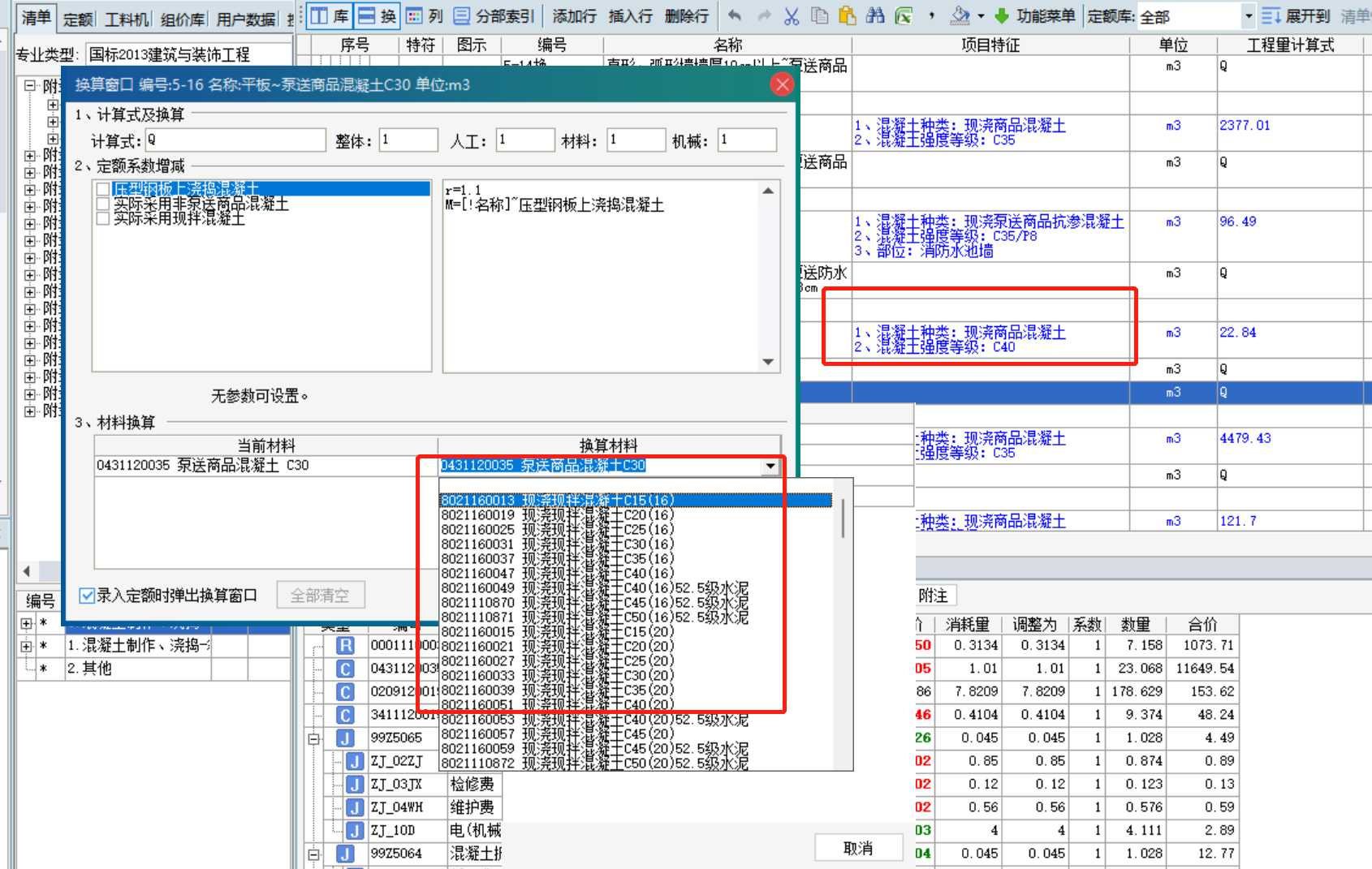Viewport: 1372px width, 869px height.
Task: Click the scissors cut icon
Action: [792, 15]
